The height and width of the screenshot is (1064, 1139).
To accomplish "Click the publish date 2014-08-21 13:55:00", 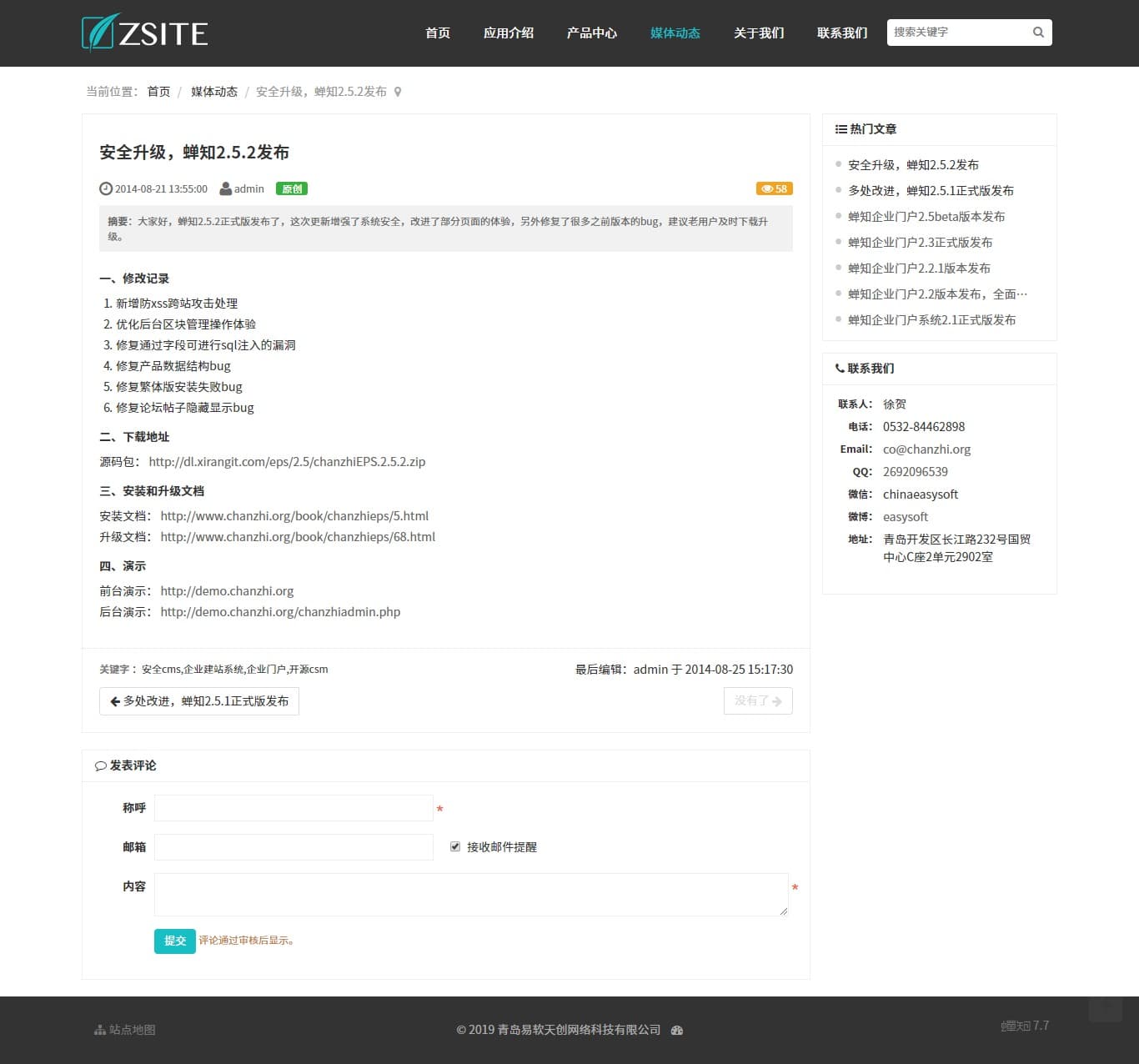I will click(x=161, y=189).
